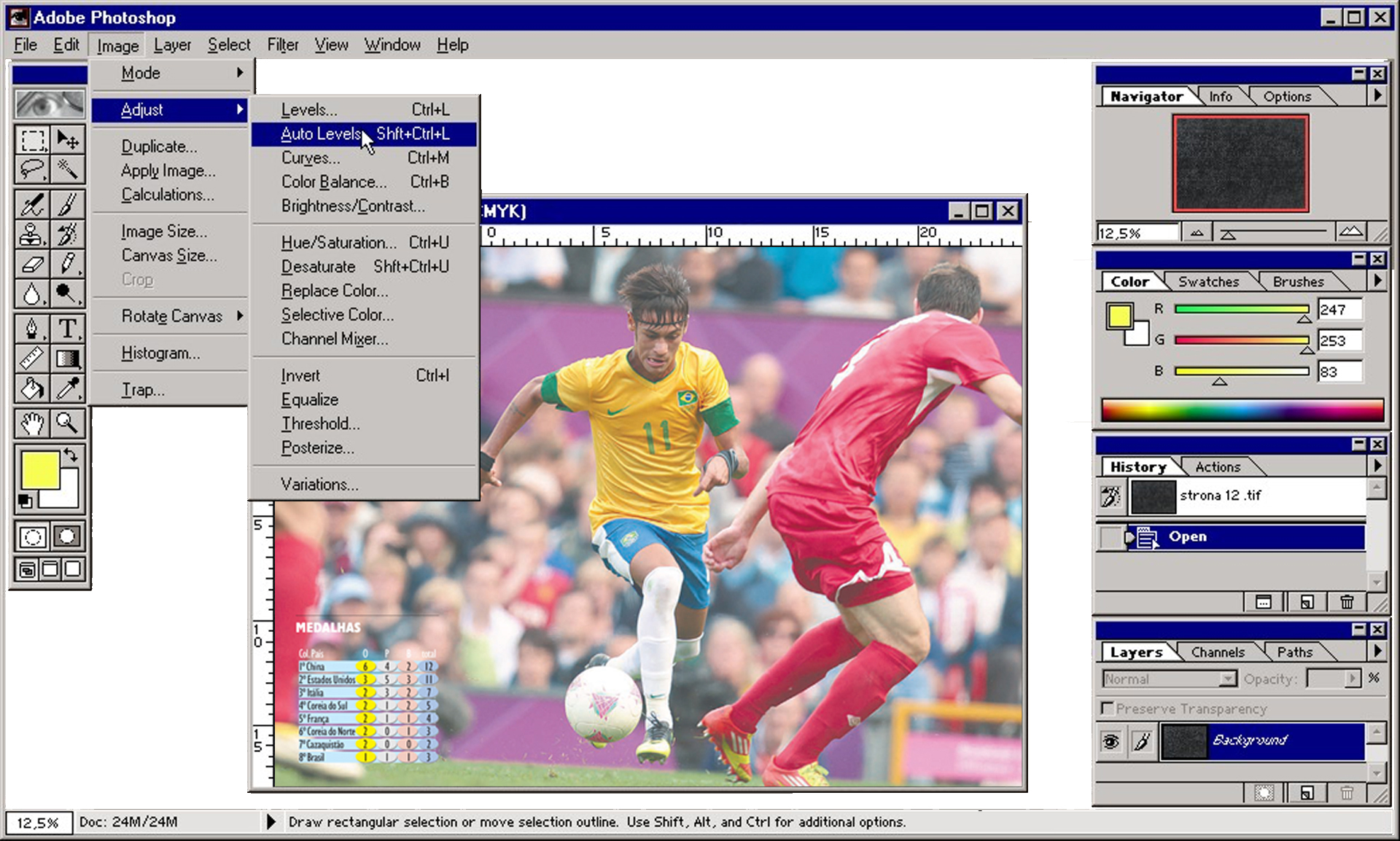The width and height of the screenshot is (1400, 841).
Task: Open the Normal blend mode dropdown
Action: (x=1170, y=678)
